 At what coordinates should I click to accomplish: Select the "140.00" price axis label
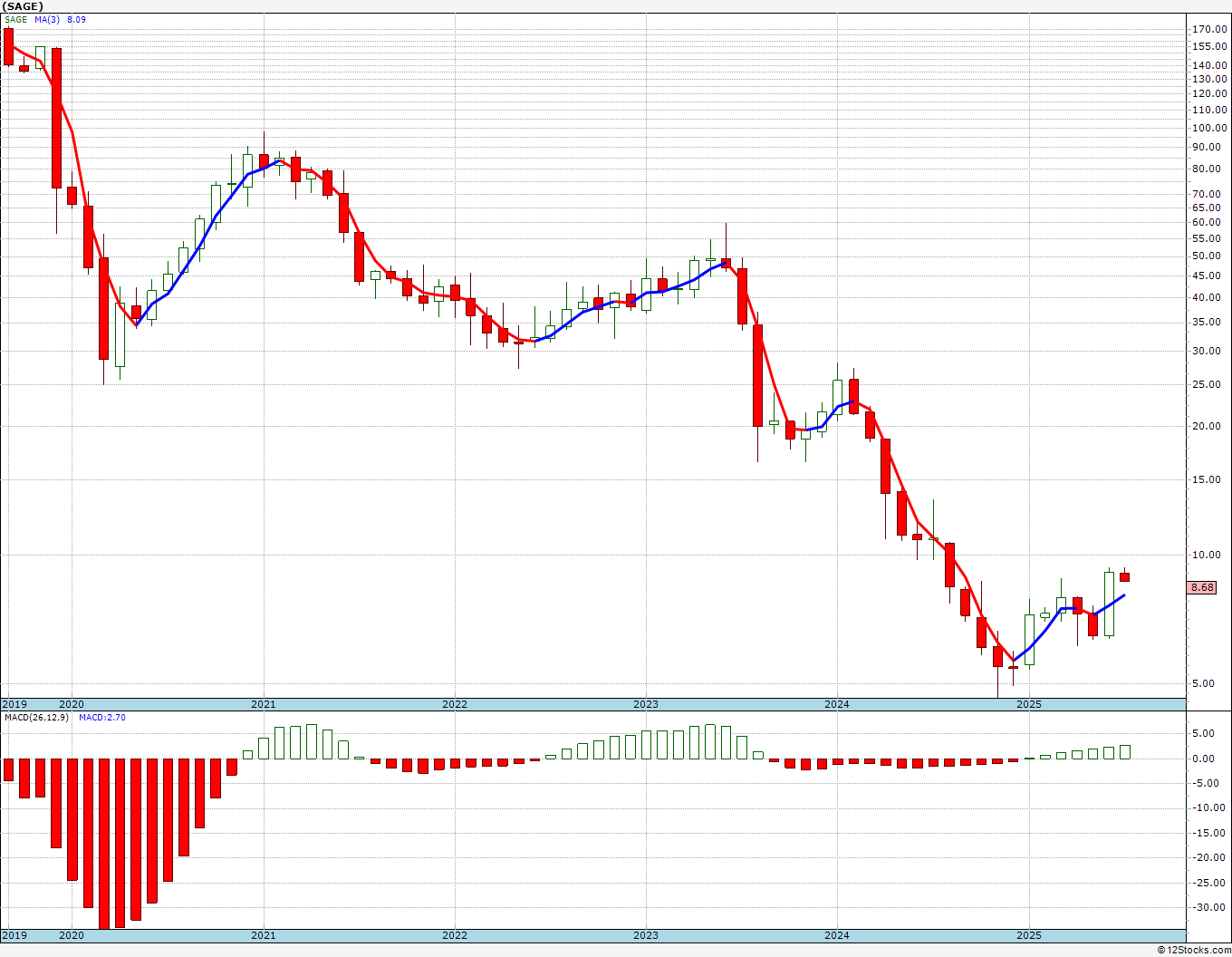point(1210,65)
